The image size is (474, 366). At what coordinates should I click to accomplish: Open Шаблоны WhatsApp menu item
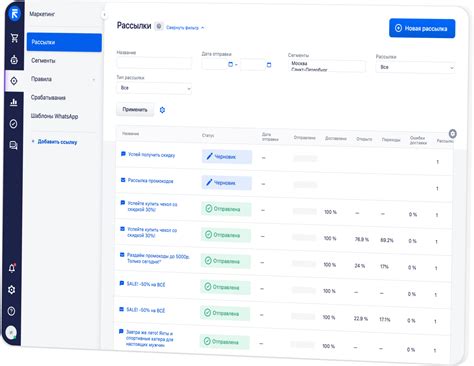(54, 116)
